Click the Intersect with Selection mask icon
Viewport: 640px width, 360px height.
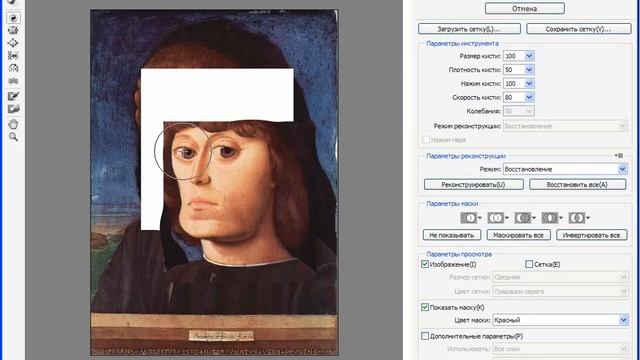pyautogui.click(x=552, y=218)
